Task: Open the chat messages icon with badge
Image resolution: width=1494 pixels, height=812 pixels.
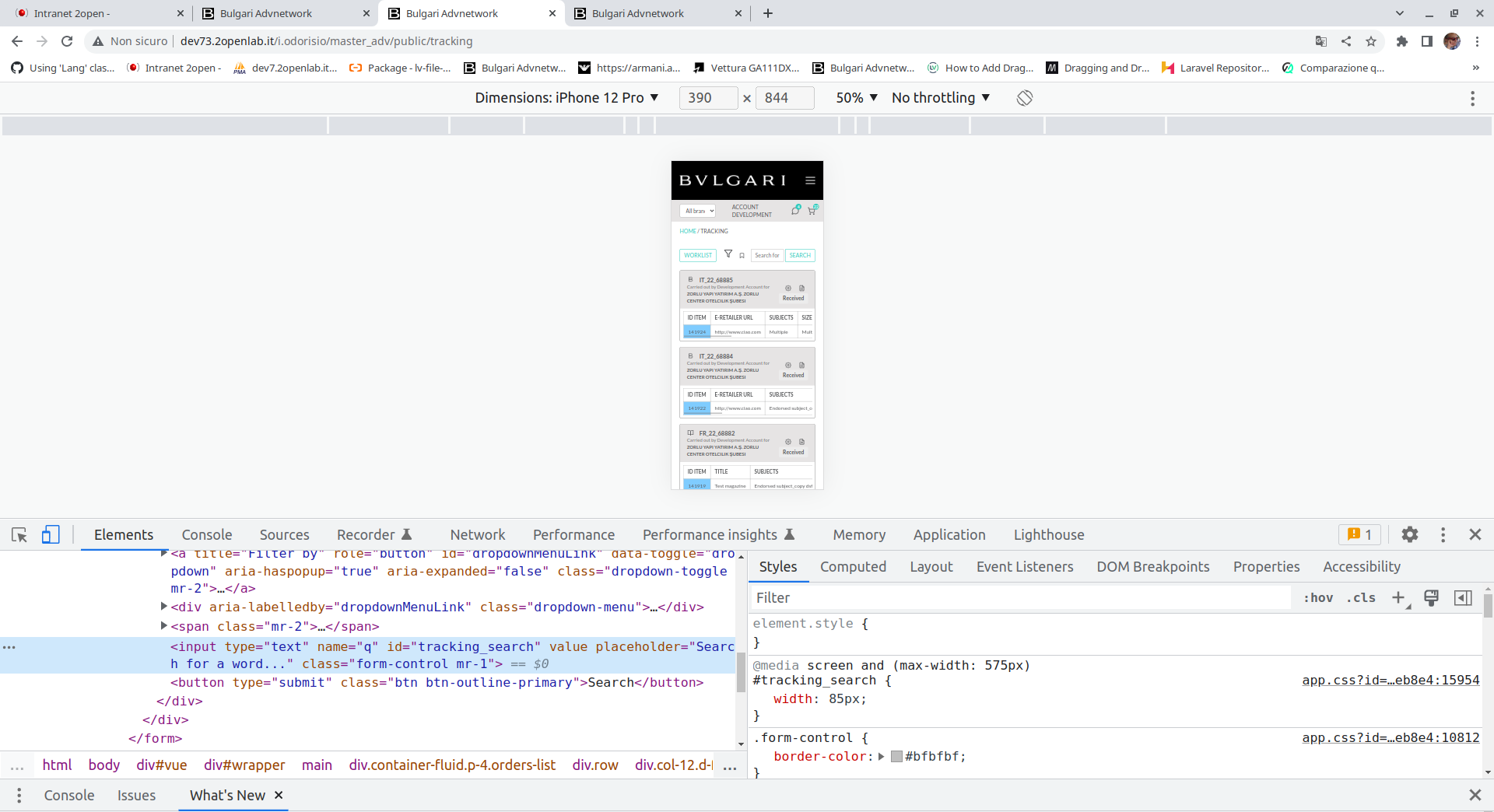Action: 796,210
